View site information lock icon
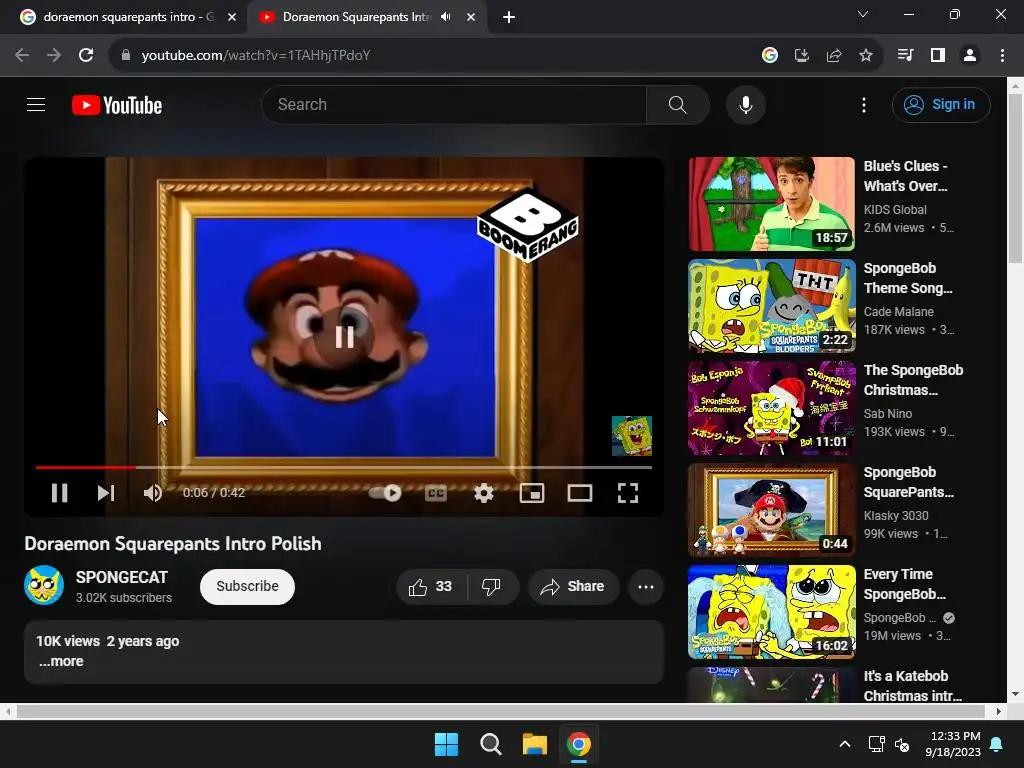 (x=125, y=56)
